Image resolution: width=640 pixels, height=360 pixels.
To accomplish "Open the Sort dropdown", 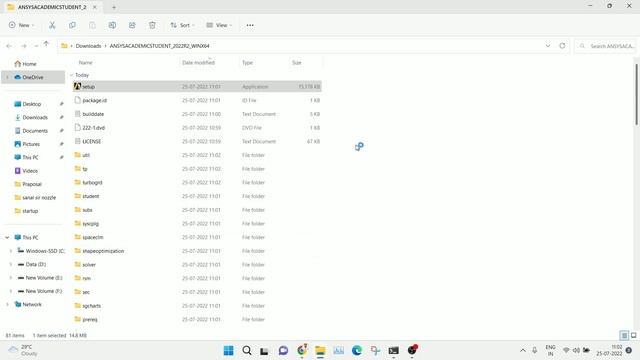I will [182, 25].
